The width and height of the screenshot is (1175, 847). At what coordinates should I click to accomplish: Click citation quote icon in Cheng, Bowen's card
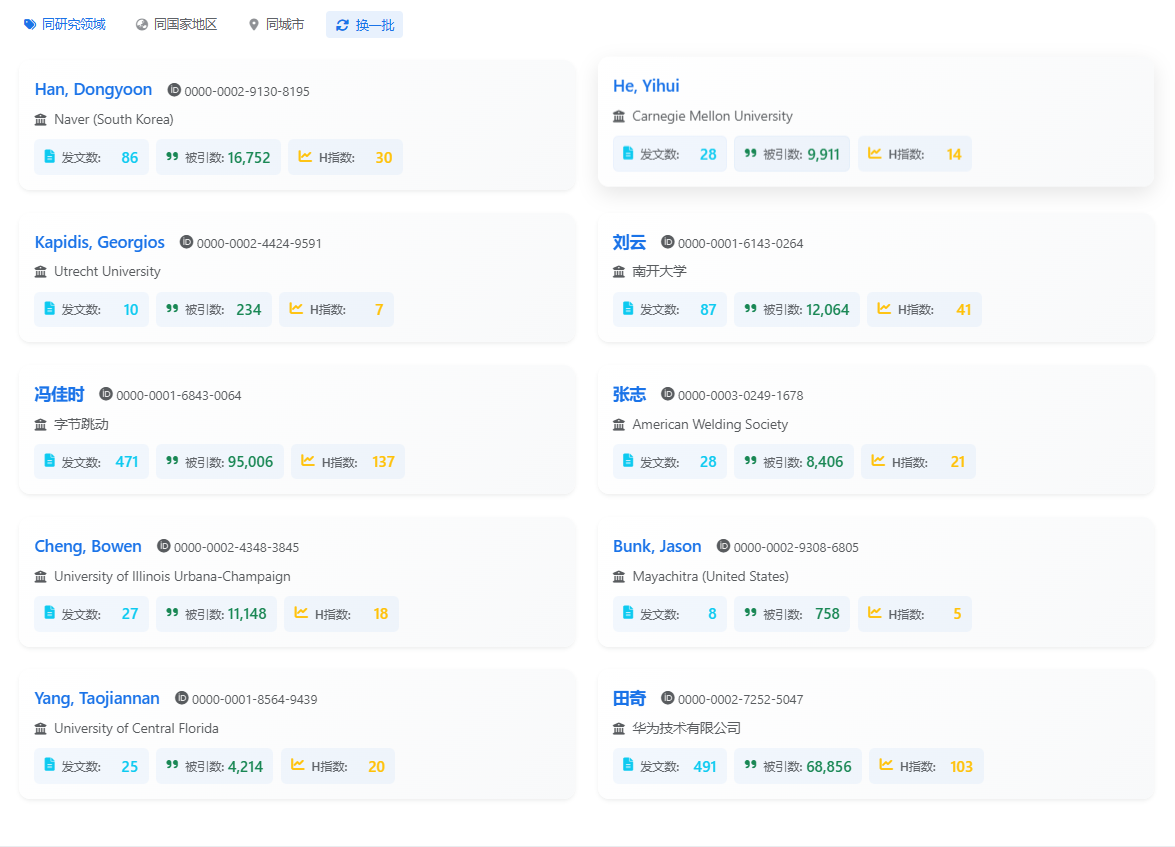click(172, 613)
